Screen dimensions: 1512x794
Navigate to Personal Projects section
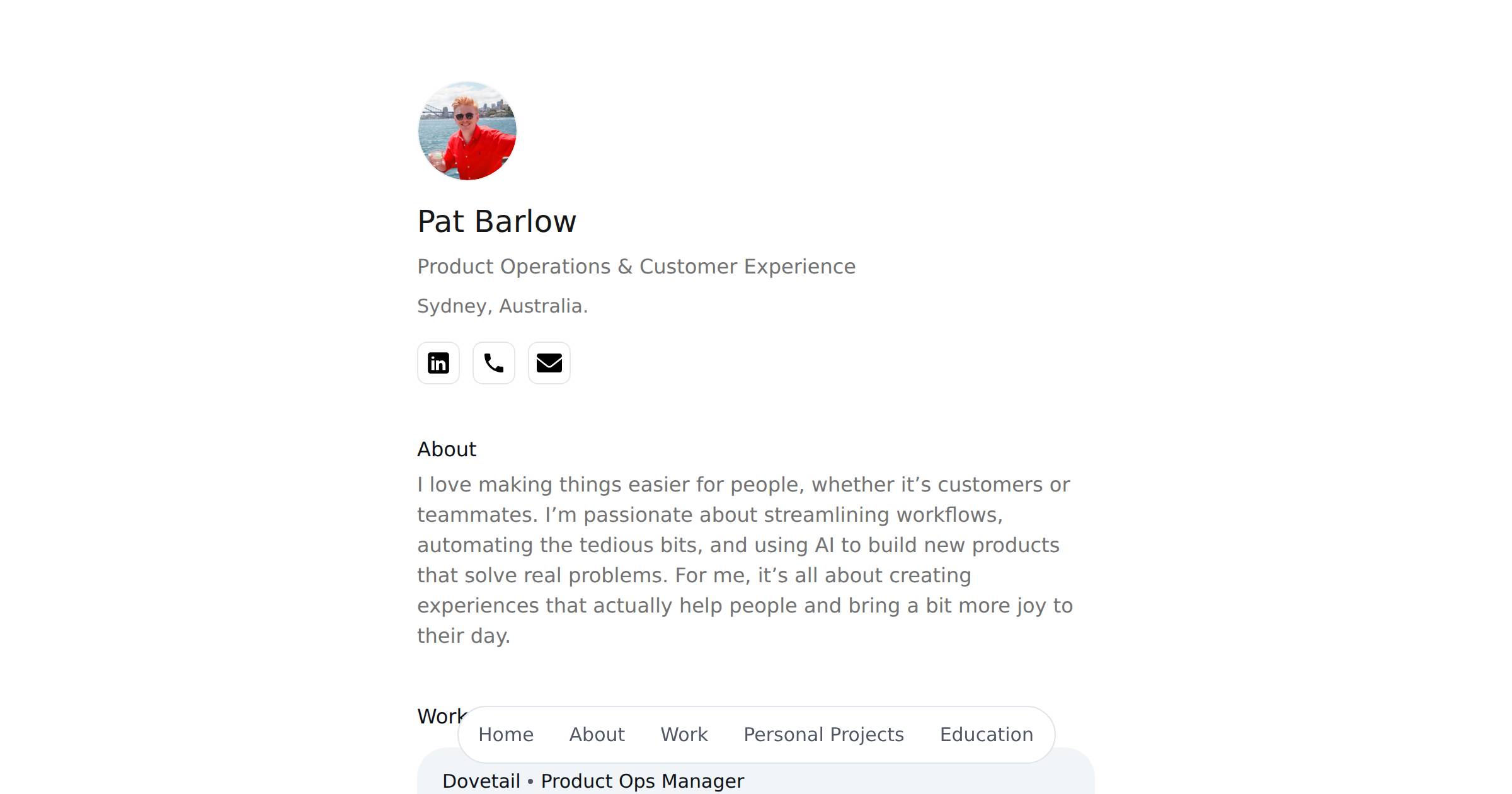point(823,735)
